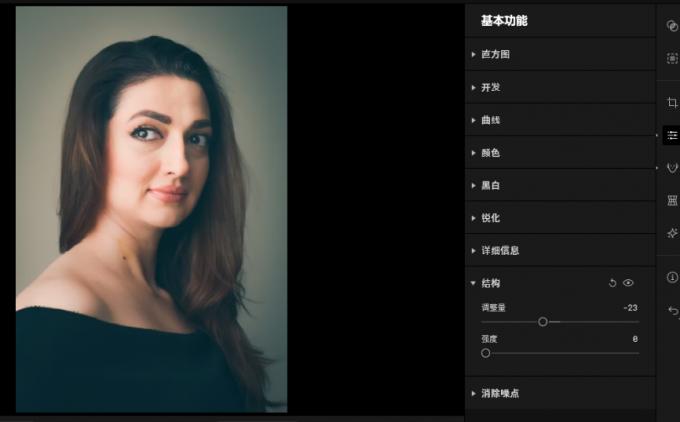680x422 pixels.
Task: Expand the 锐化 section
Action: click(560, 218)
